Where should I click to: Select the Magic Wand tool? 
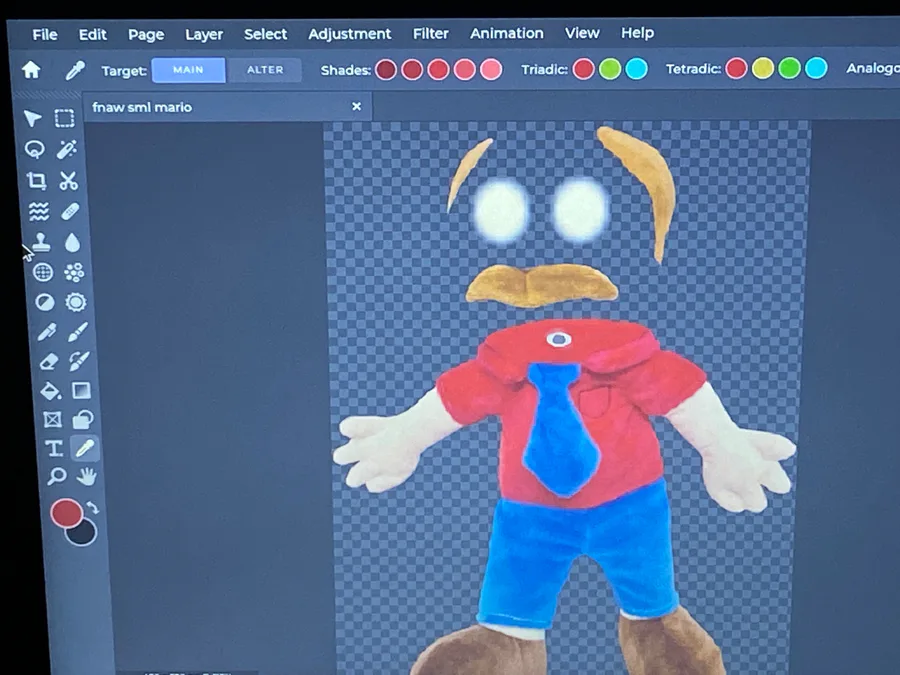[67, 149]
